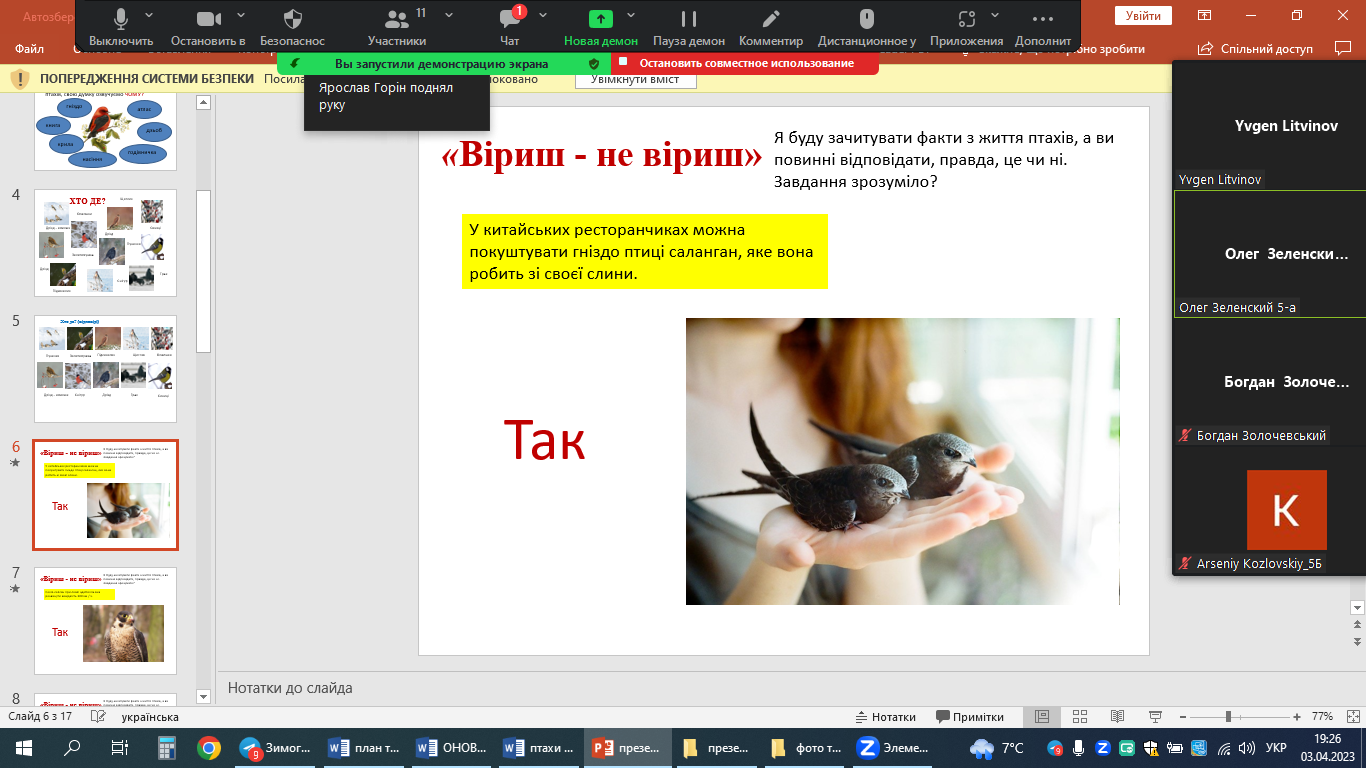Switch to Slide Sorter view icon

point(1079,717)
